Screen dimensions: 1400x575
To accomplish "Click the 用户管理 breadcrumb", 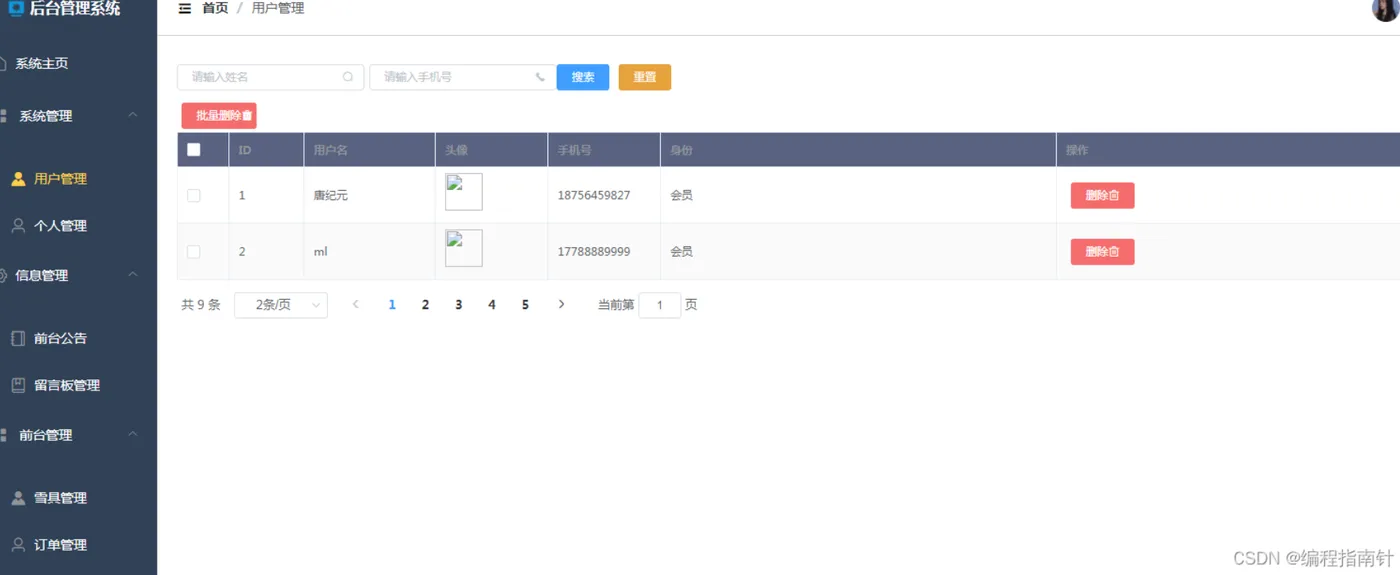I will pos(278,8).
